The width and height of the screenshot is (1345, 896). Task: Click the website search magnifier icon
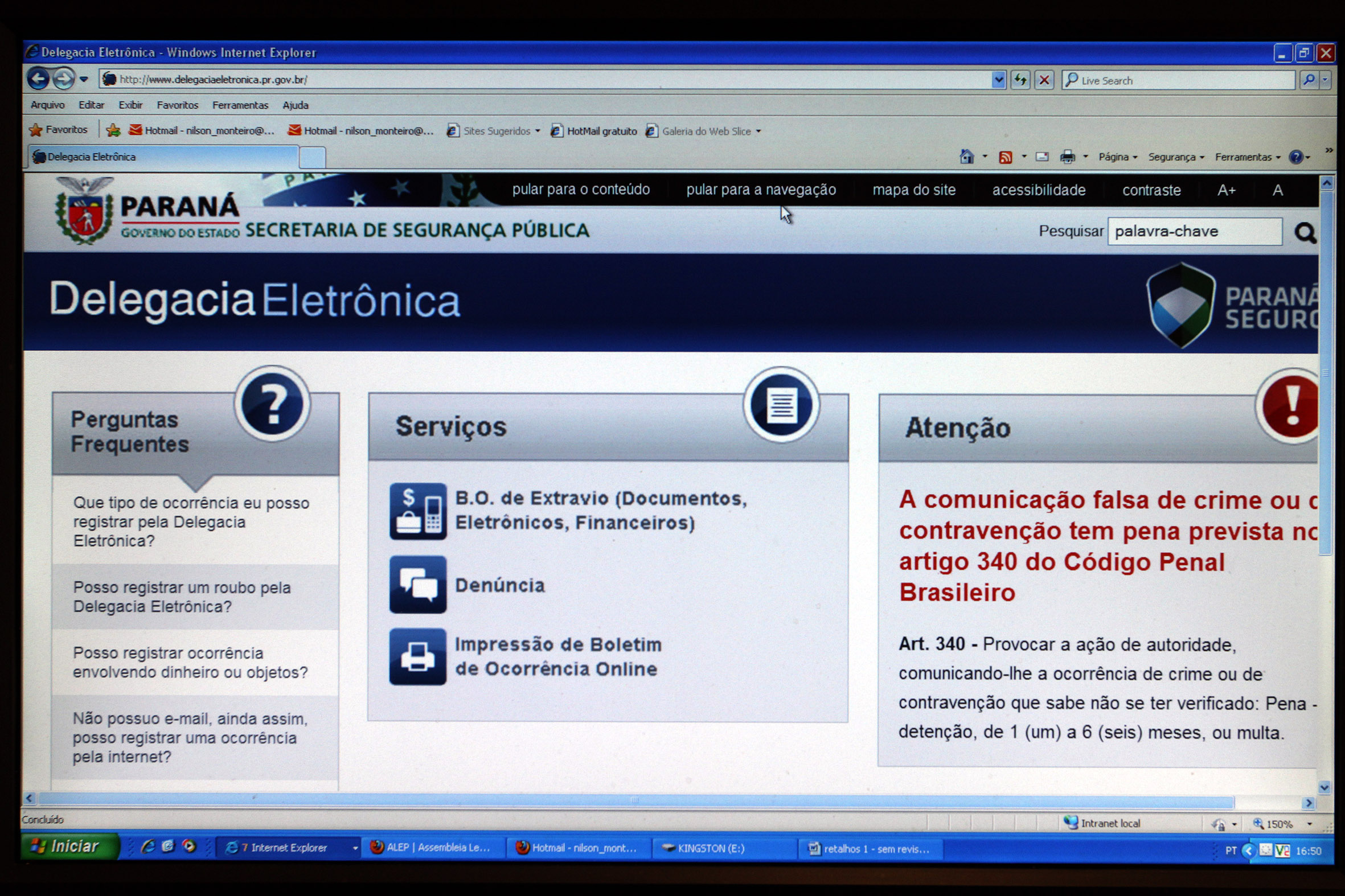tap(1305, 233)
